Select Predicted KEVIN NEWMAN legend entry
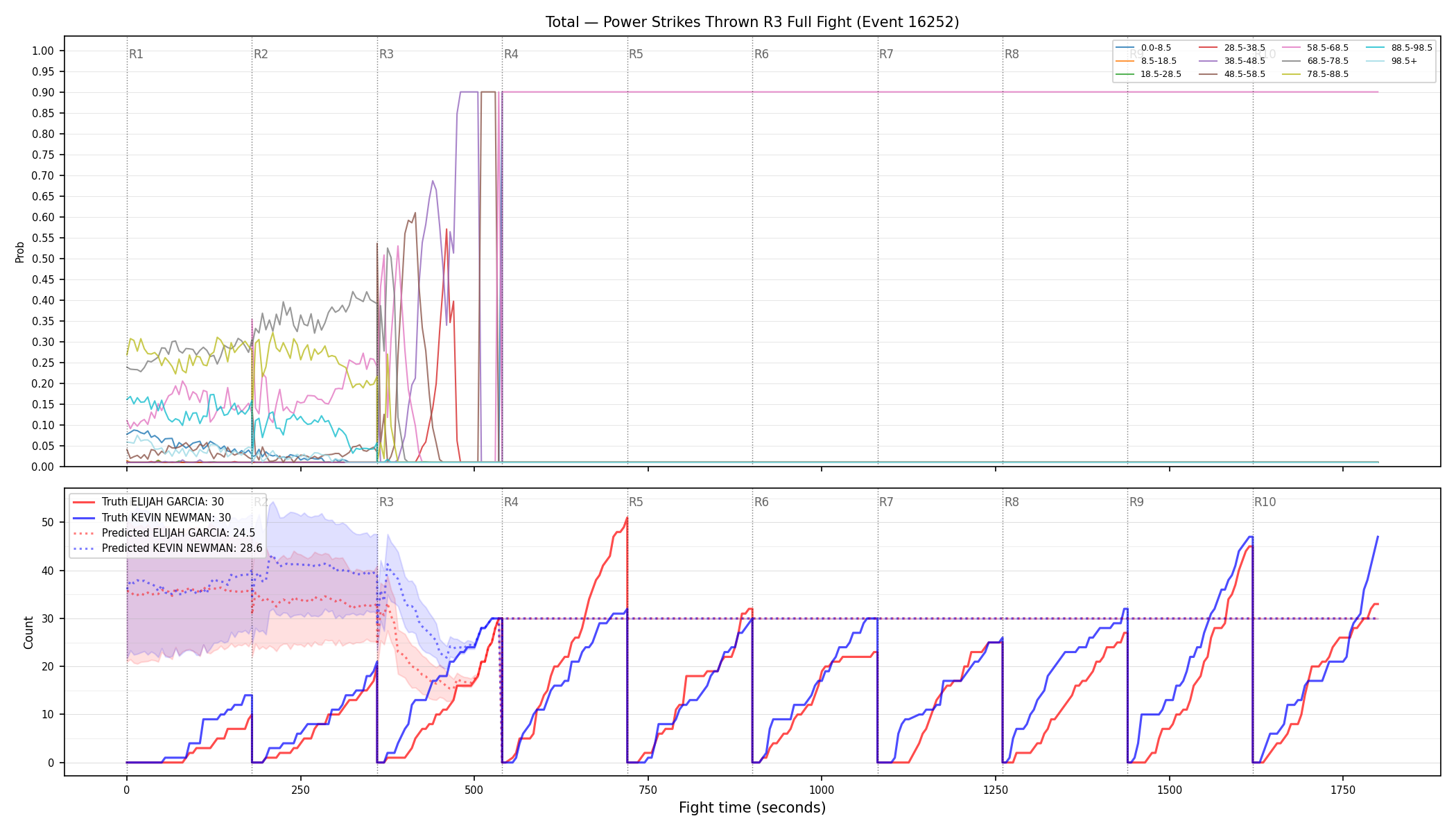The image size is (1456, 832). [x=167, y=548]
